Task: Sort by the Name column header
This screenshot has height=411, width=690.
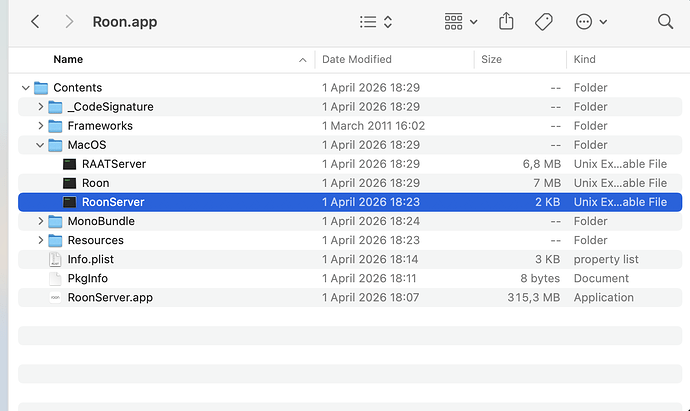Action: coord(68,59)
